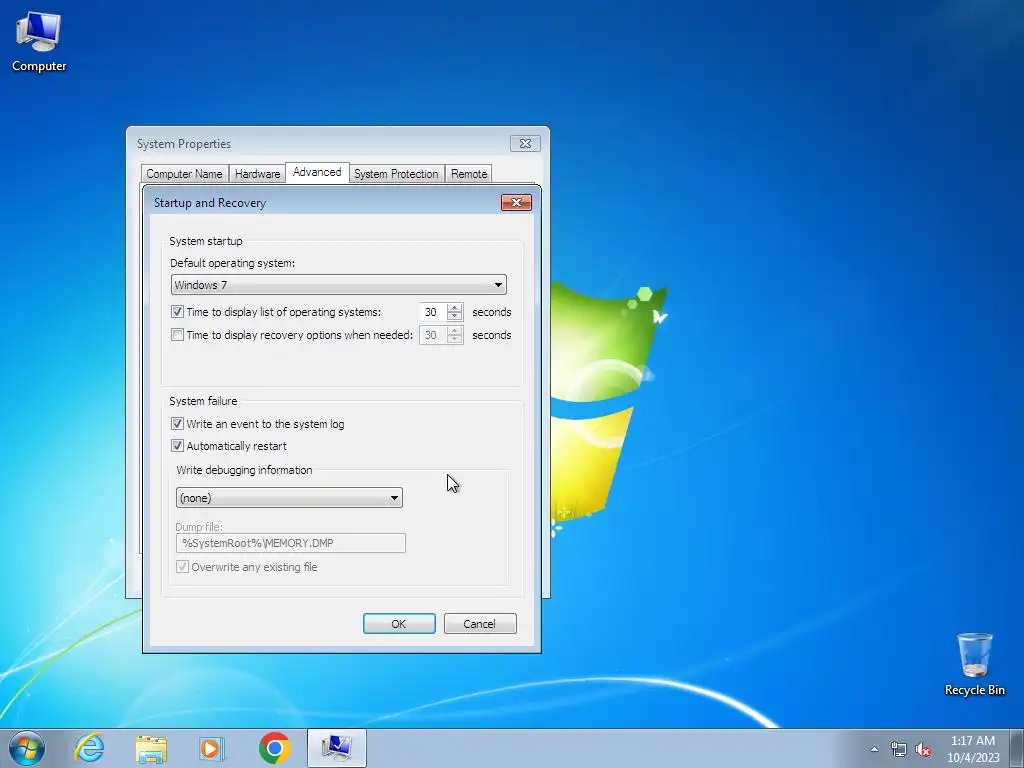The width and height of the screenshot is (1024, 768).
Task: Switch to Remote tab
Action: click(469, 174)
